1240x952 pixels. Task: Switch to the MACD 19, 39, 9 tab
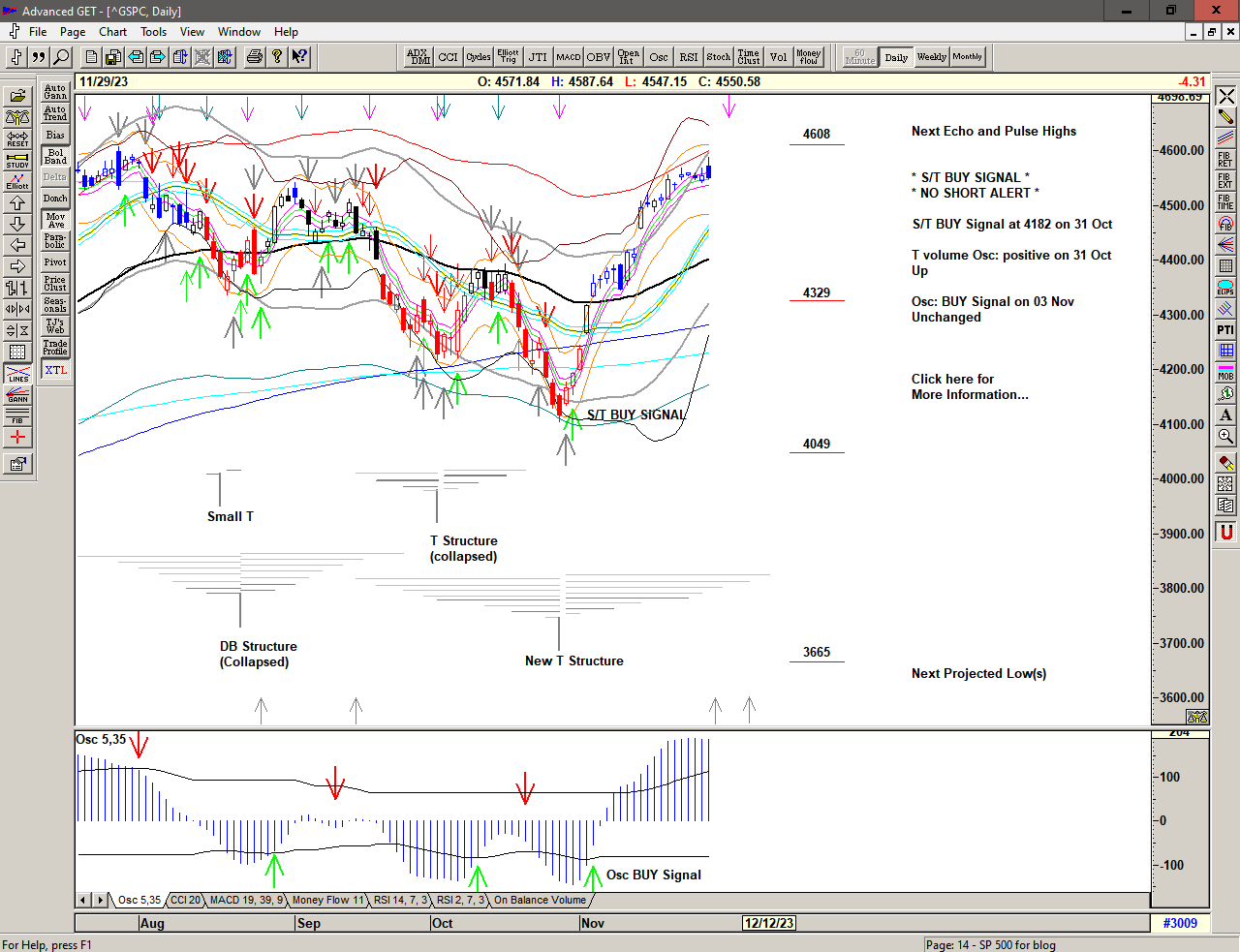pos(246,900)
